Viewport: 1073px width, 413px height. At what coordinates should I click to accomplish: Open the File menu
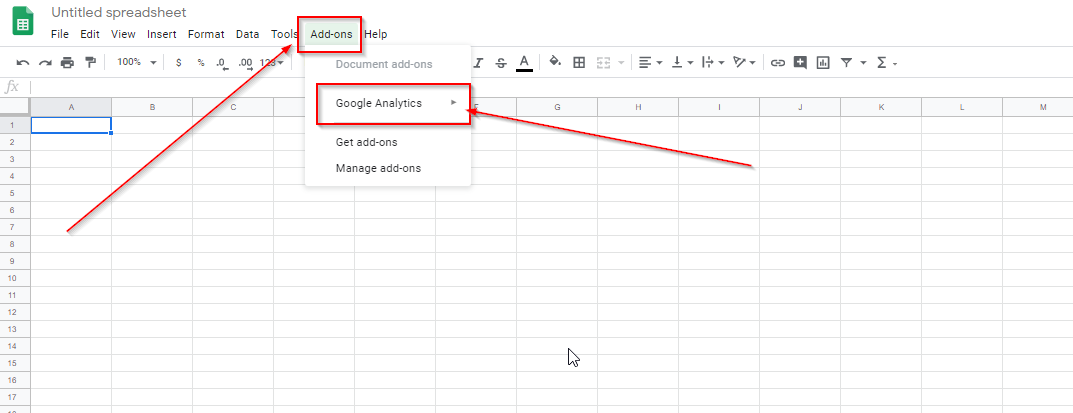click(x=60, y=34)
